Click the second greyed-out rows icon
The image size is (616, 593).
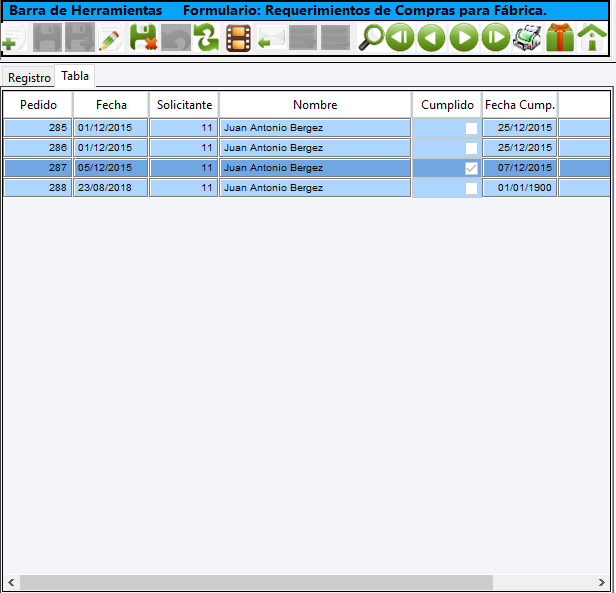pos(335,38)
